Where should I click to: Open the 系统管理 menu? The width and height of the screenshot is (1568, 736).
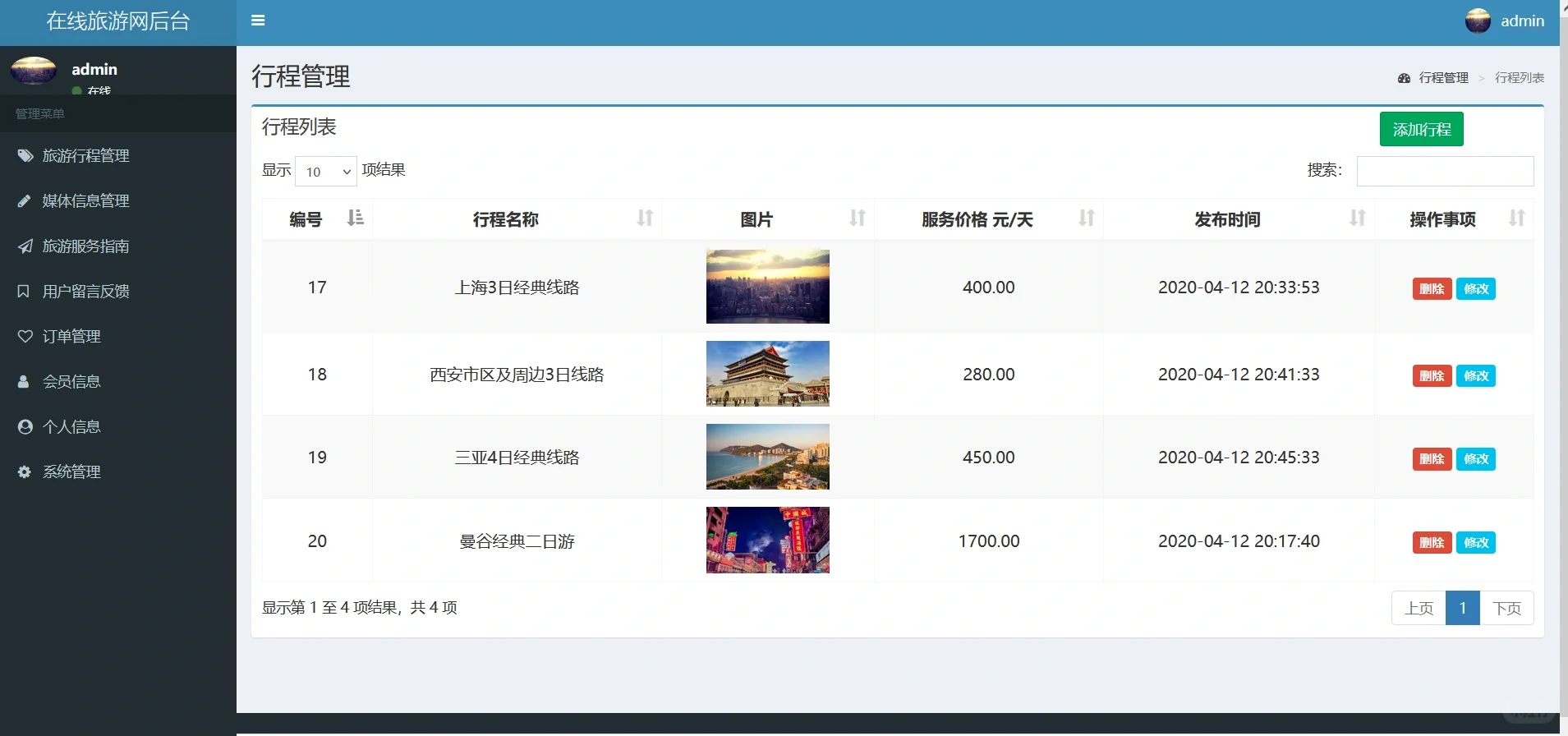[118, 471]
